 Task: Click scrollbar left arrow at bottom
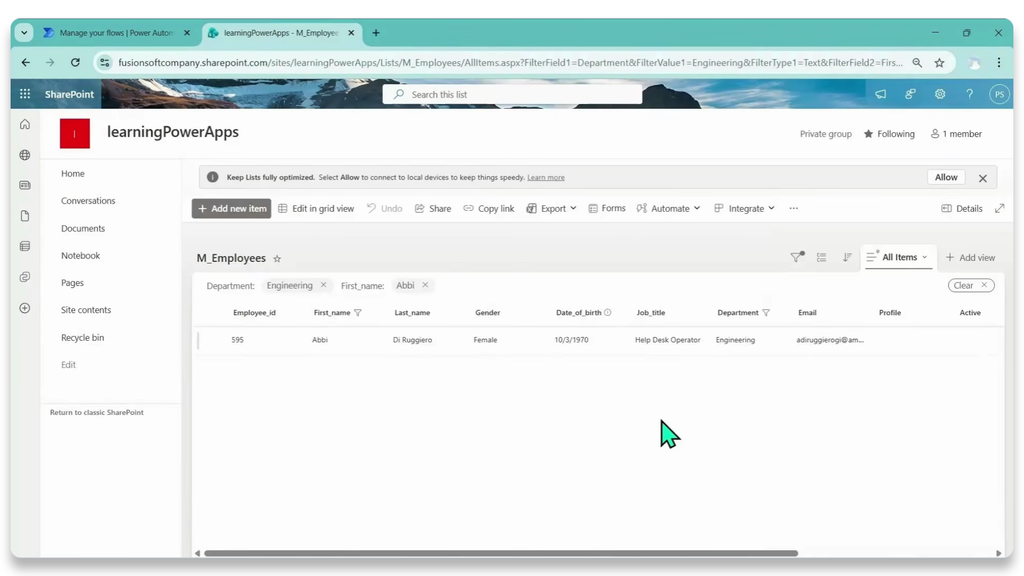(x=197, y=553)
